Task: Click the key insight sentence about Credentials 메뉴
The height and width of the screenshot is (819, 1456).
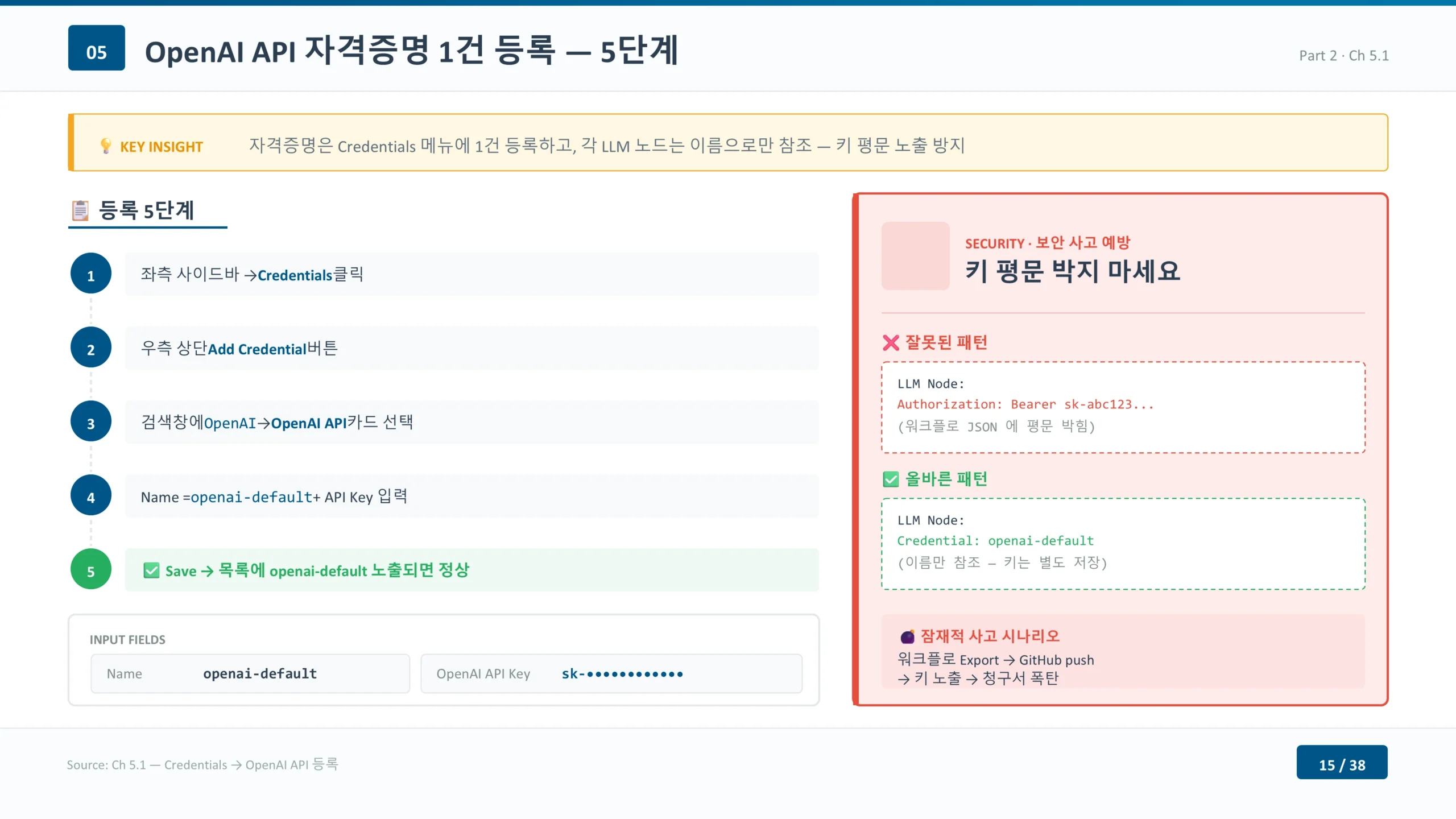Action: (607, 146)
